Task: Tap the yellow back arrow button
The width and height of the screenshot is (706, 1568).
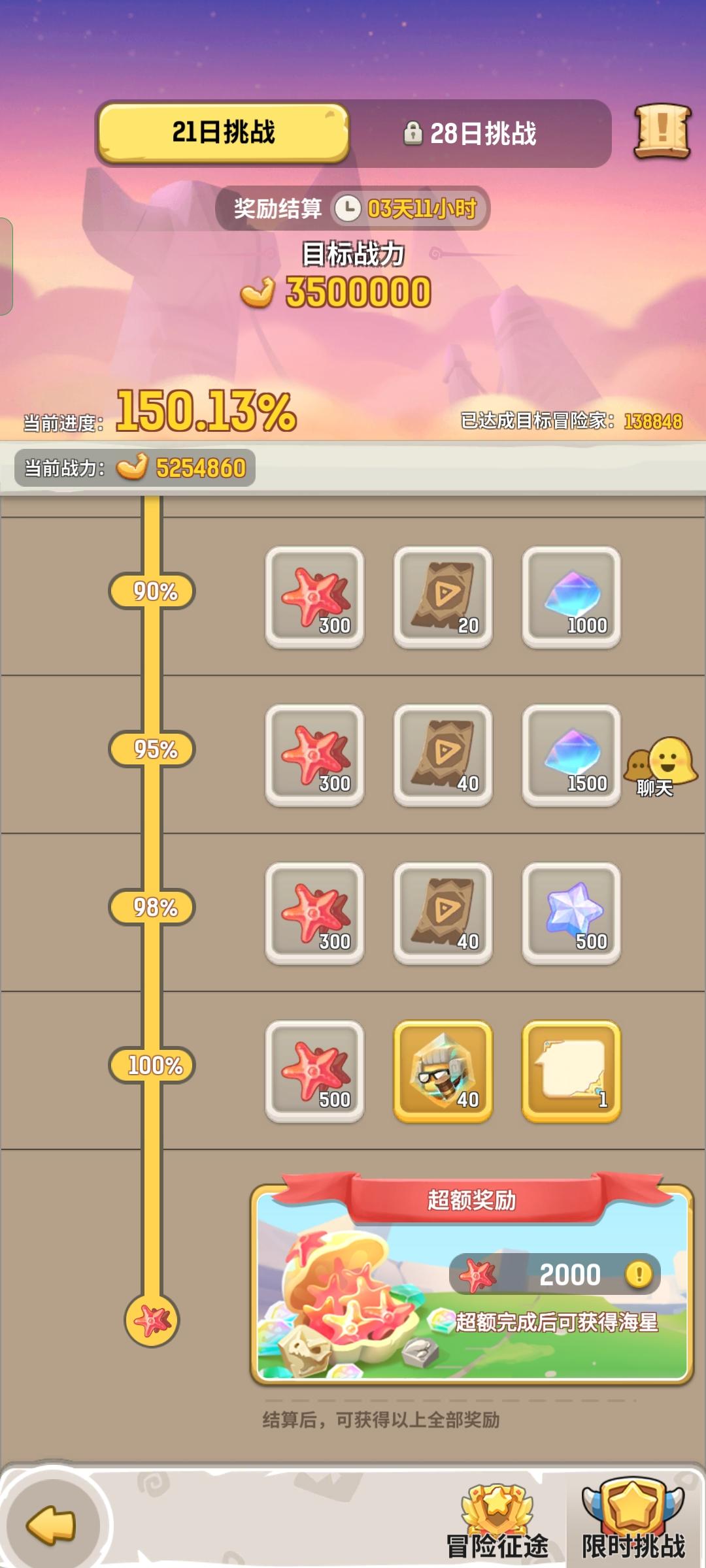Action: point(52,1526)
